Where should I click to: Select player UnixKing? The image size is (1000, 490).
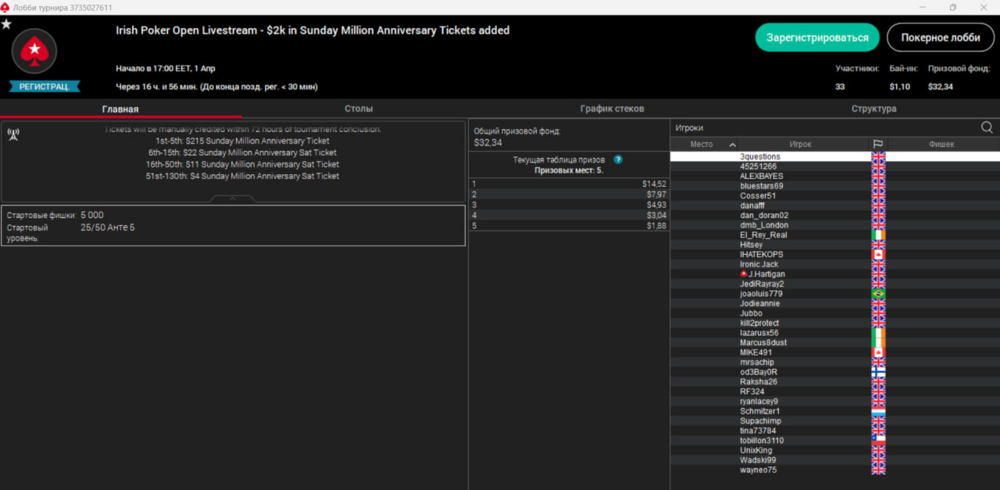coord(756,450)
